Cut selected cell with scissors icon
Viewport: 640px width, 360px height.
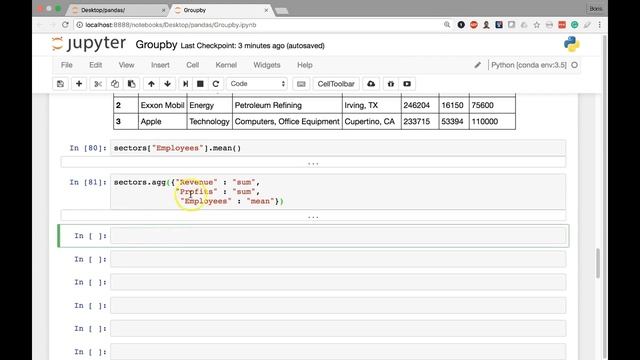tap(98, 84)
